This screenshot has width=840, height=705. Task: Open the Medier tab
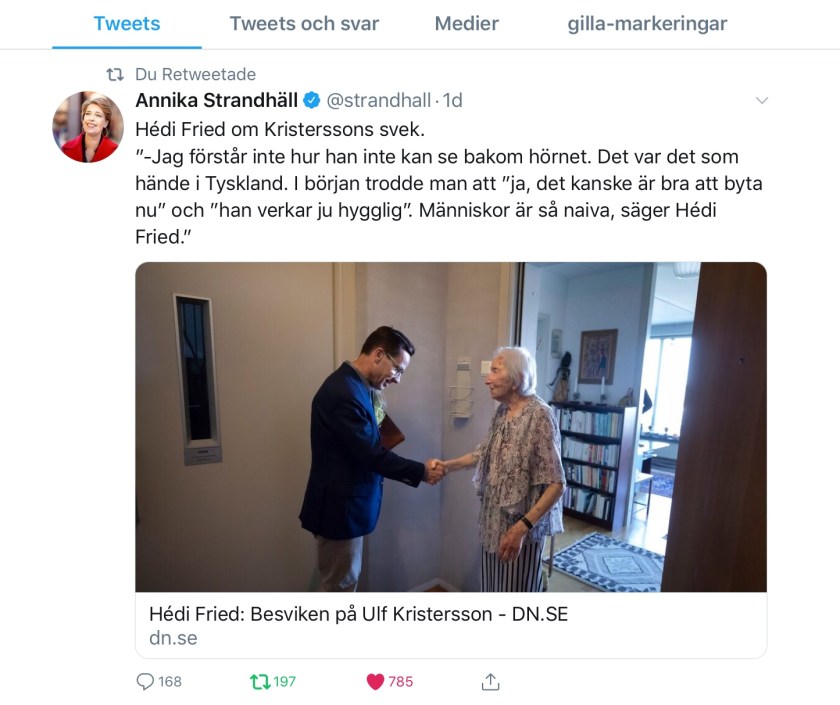[467, 24]
